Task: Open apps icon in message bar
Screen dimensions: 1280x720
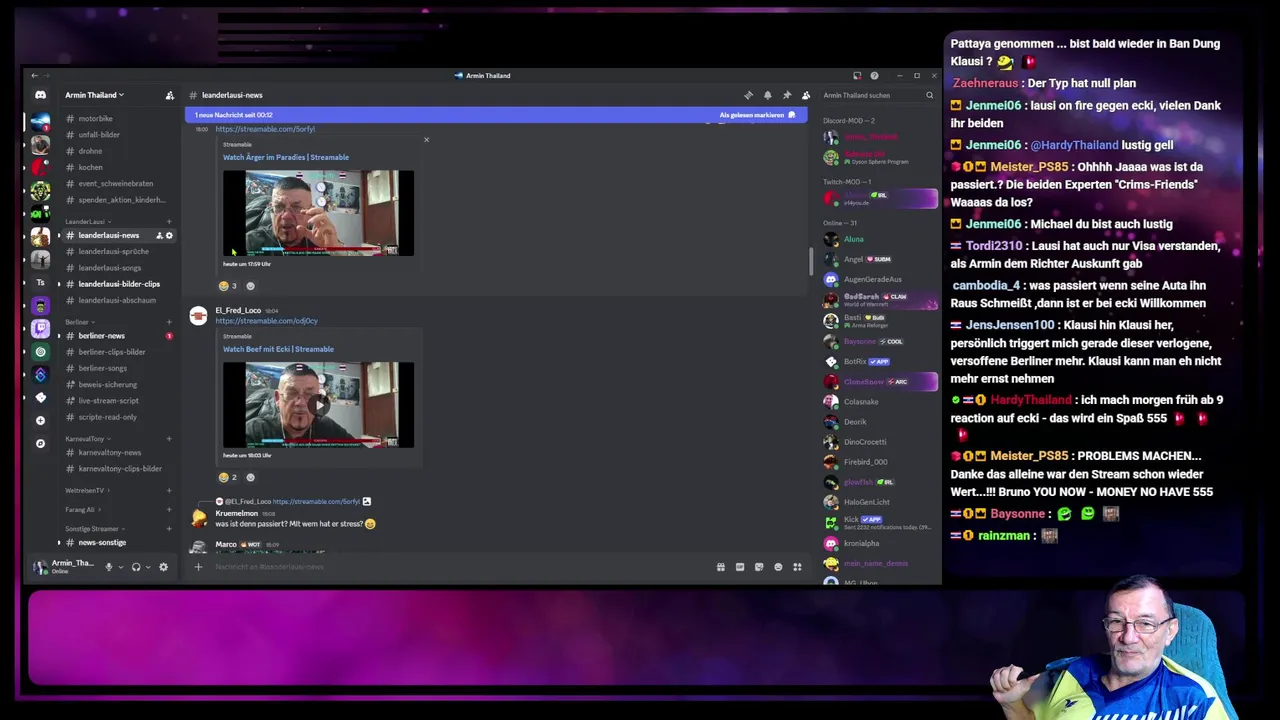Action: [797, 567]
